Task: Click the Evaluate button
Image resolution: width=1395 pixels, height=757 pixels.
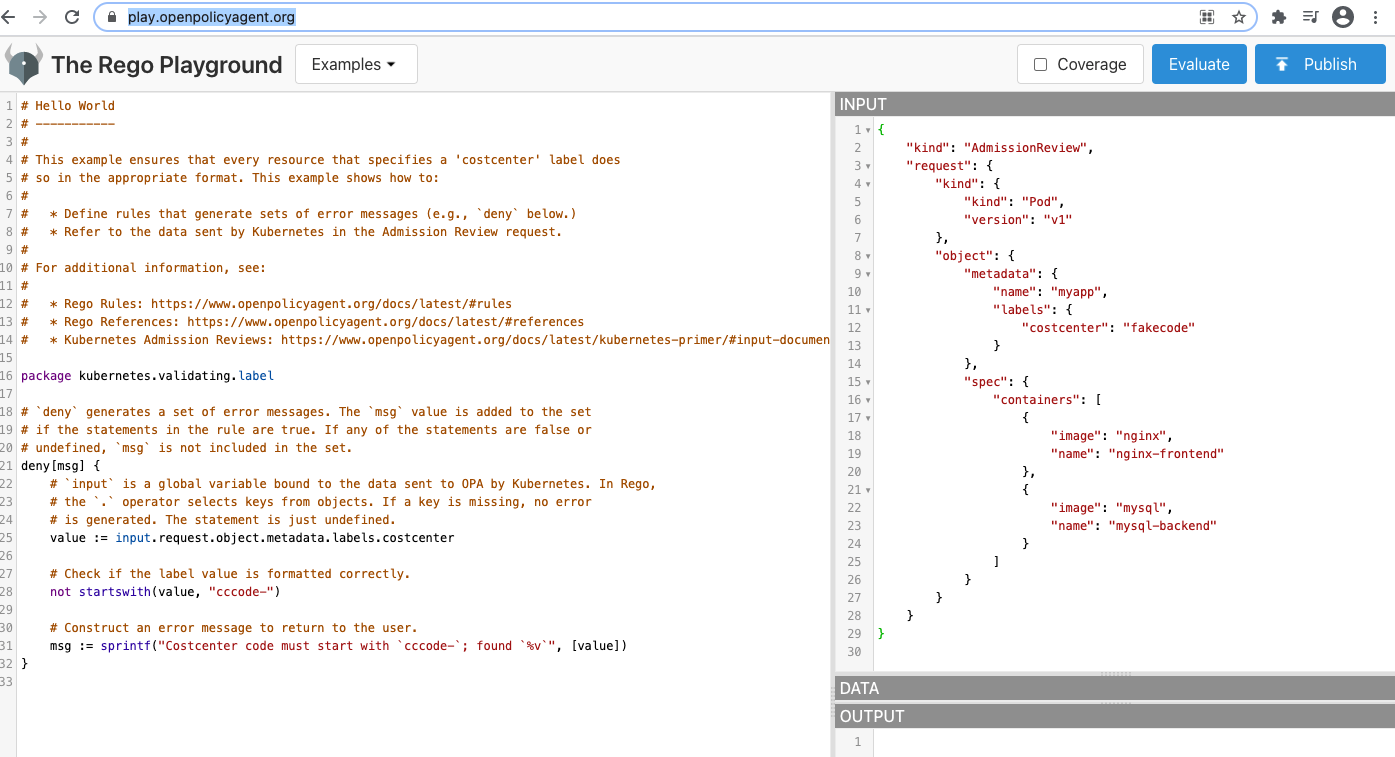Action: tap(1198, 65)
